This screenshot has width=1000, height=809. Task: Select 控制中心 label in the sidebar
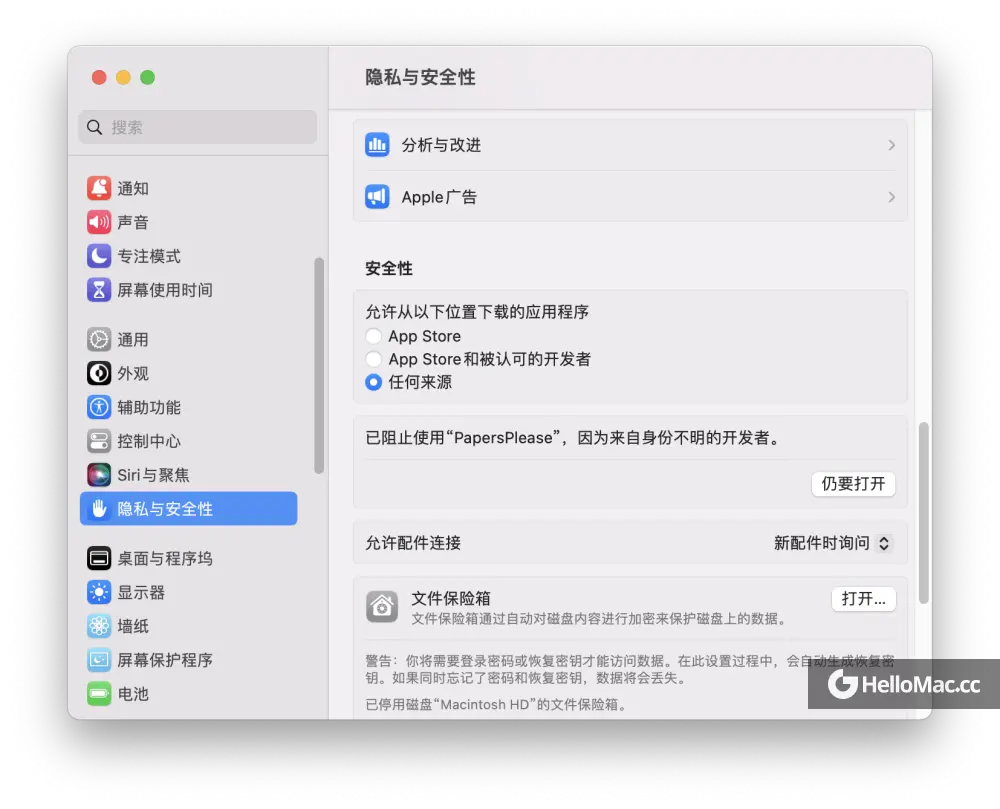(x=149, y=441)
